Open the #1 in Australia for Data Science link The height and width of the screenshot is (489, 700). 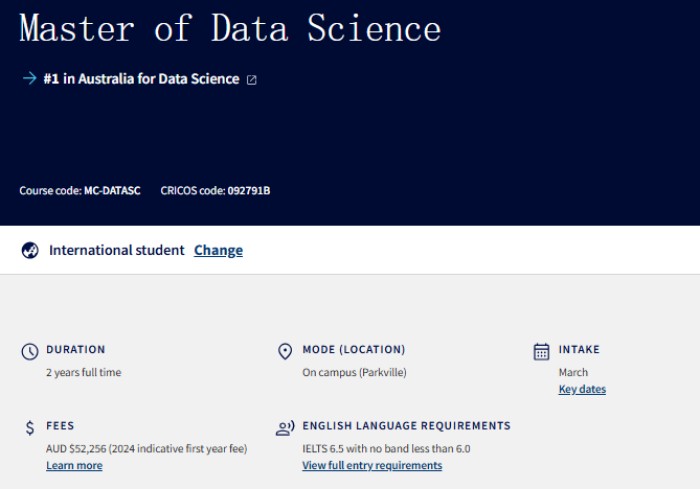coord(141,79)
